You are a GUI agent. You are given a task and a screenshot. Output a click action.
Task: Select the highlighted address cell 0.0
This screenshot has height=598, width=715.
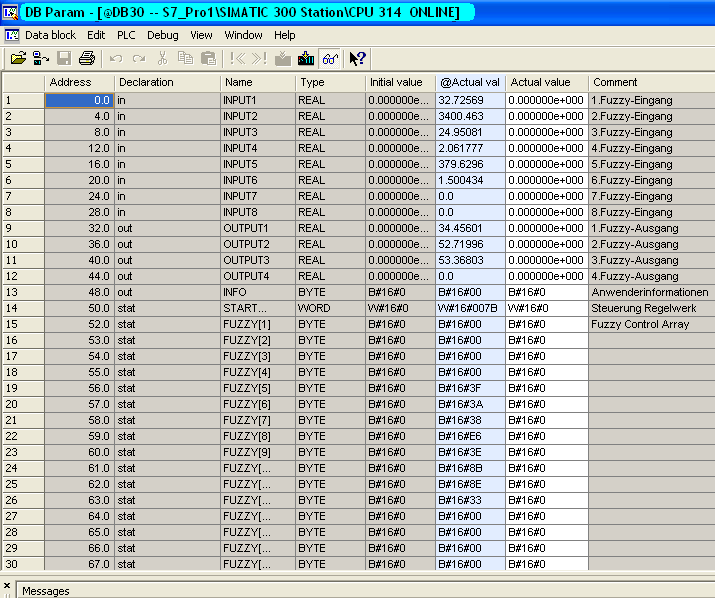(79, 100)
